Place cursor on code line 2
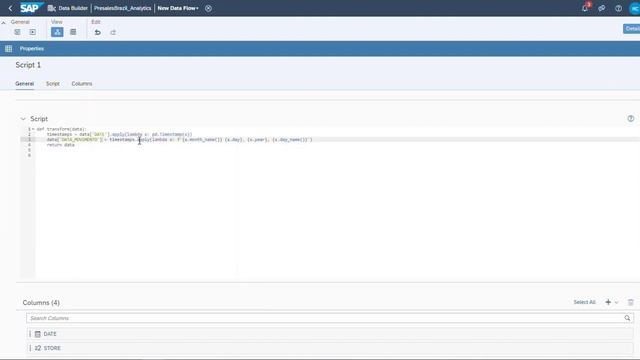 tap(119, 134)
